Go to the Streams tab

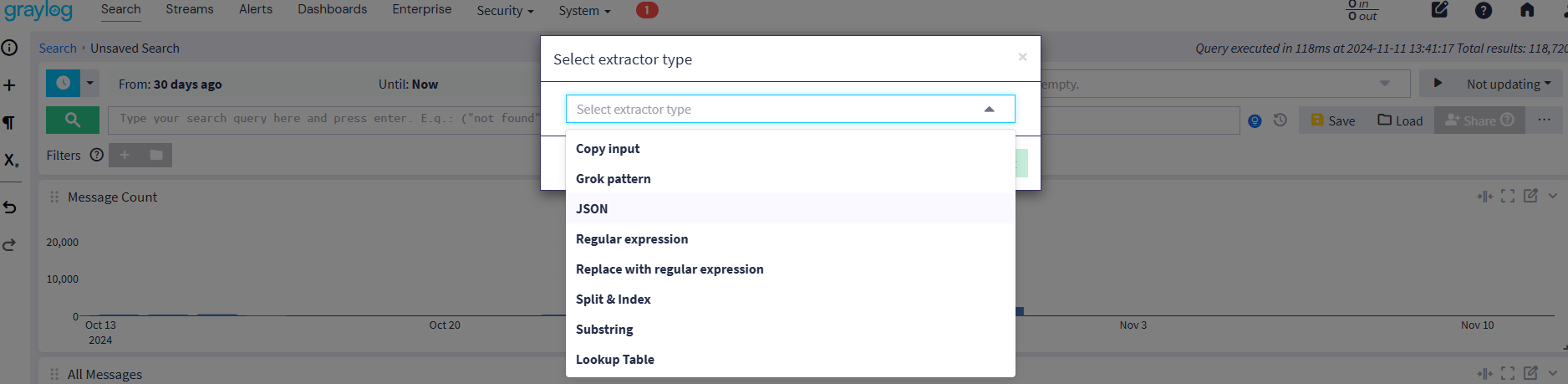click(189, 9)
